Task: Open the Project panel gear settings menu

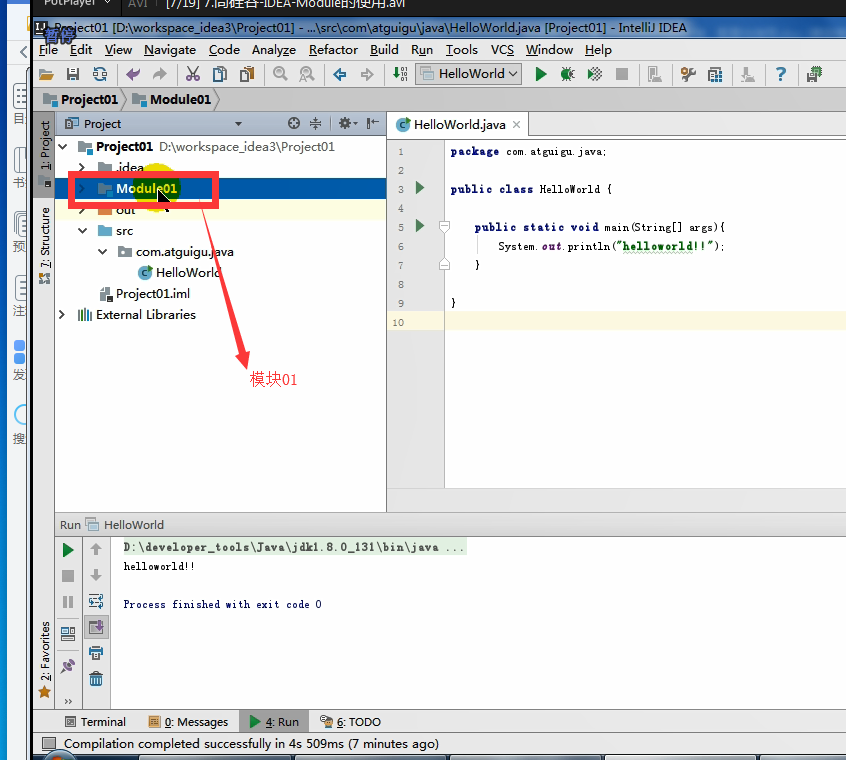Action: (x=347, y=124)
